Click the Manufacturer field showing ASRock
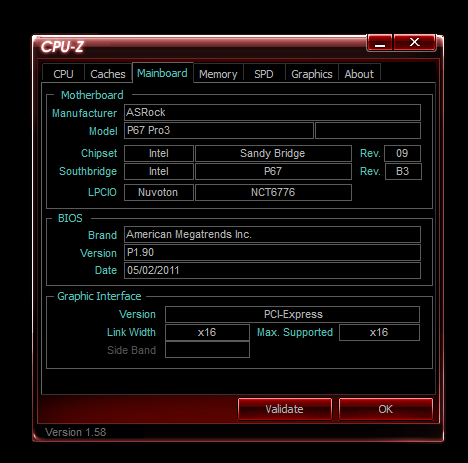 272,112
